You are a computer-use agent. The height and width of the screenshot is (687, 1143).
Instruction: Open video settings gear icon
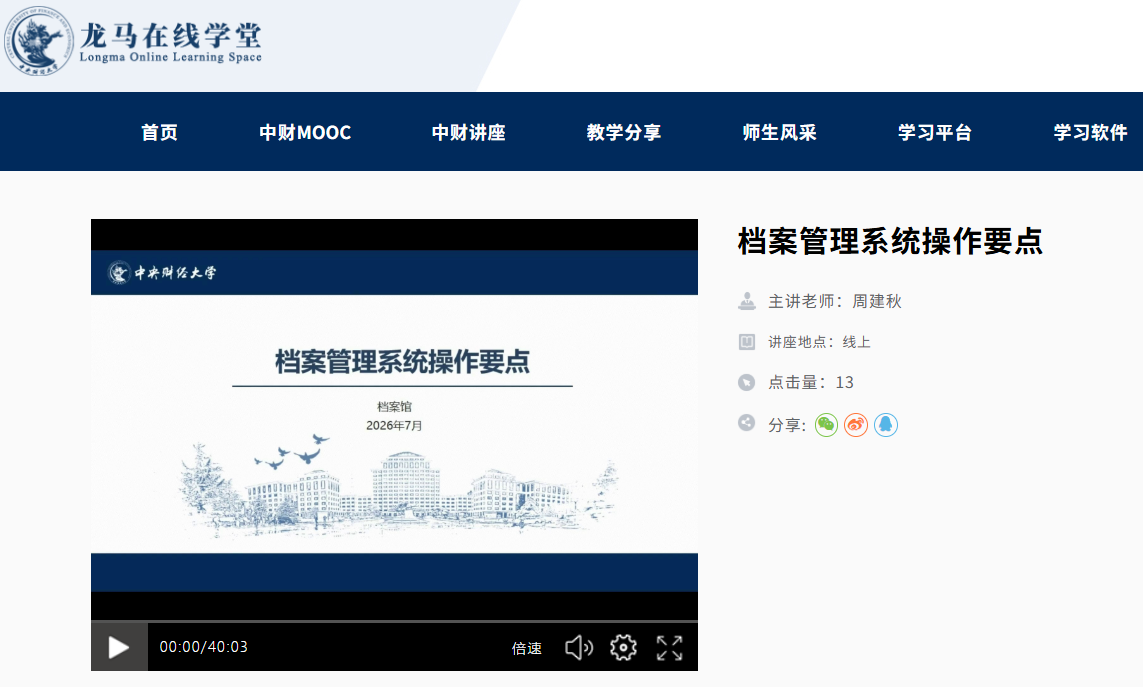click(x=623, y=647)
